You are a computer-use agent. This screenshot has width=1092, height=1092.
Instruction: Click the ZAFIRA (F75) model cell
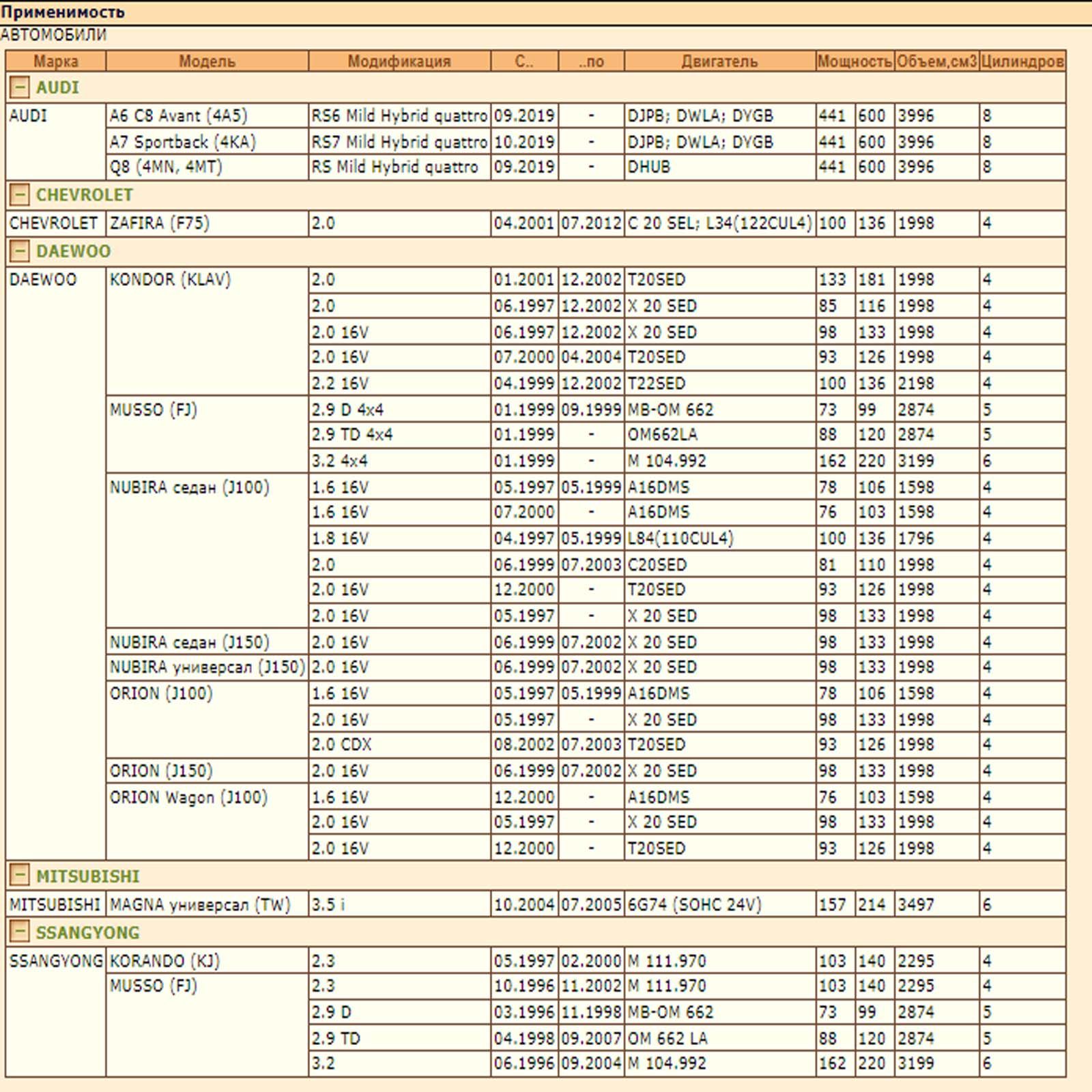(x=160, y=223)
